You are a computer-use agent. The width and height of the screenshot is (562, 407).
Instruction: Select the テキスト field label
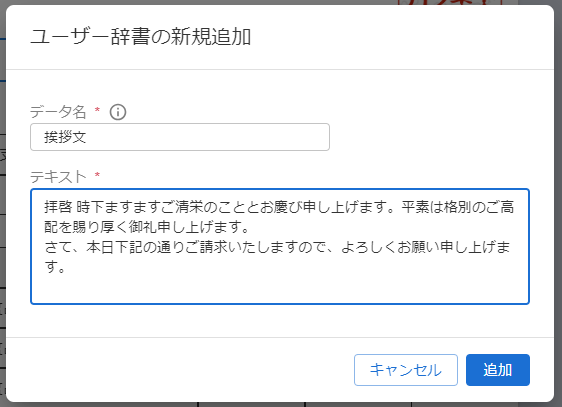coord(58,176)
